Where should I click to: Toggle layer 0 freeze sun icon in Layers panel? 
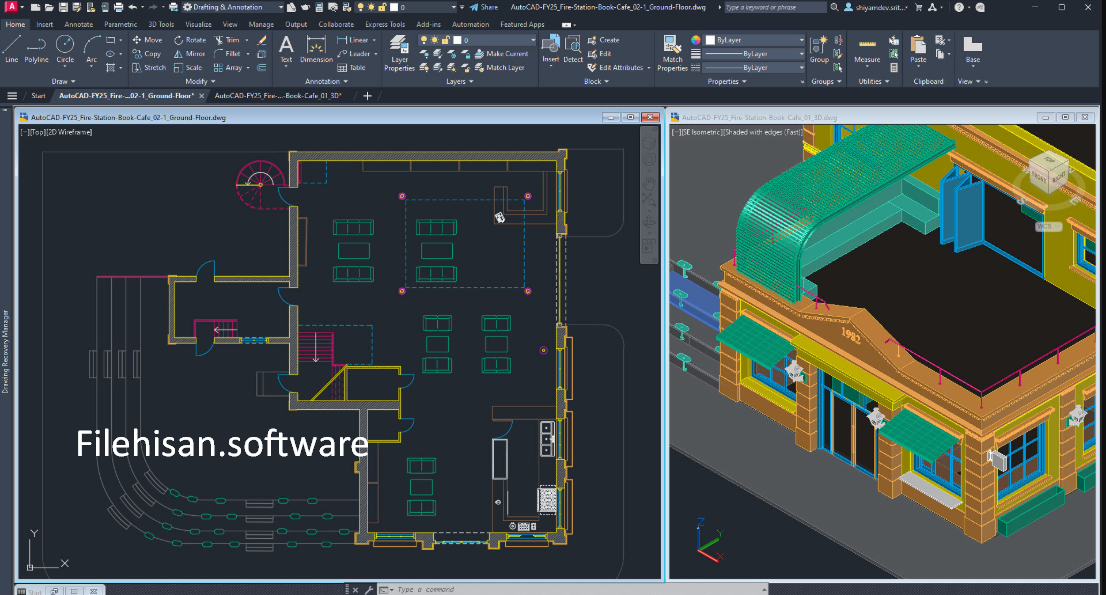(x=434, y=40)
